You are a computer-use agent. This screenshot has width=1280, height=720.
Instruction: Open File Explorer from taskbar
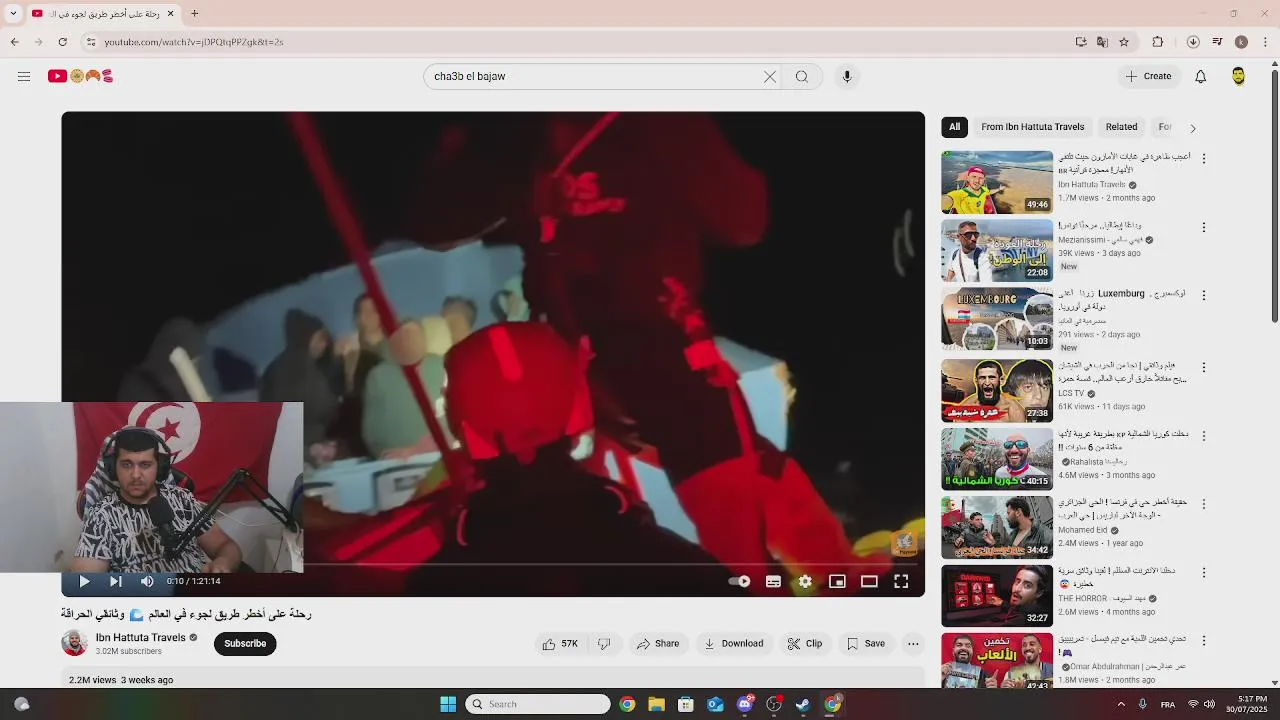click(656, 704)
